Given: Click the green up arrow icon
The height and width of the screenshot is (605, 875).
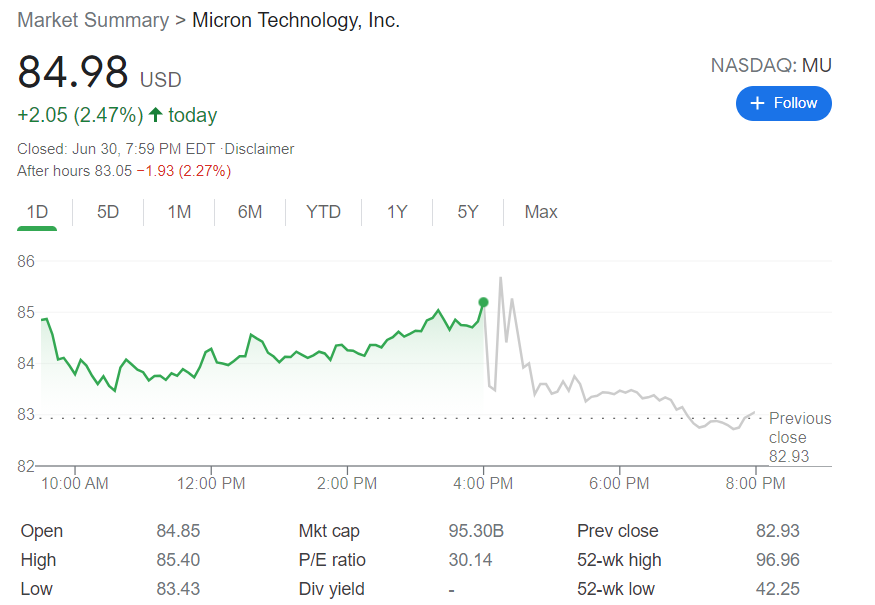Looking at the screenshot, I should click(x=155, y=115).
